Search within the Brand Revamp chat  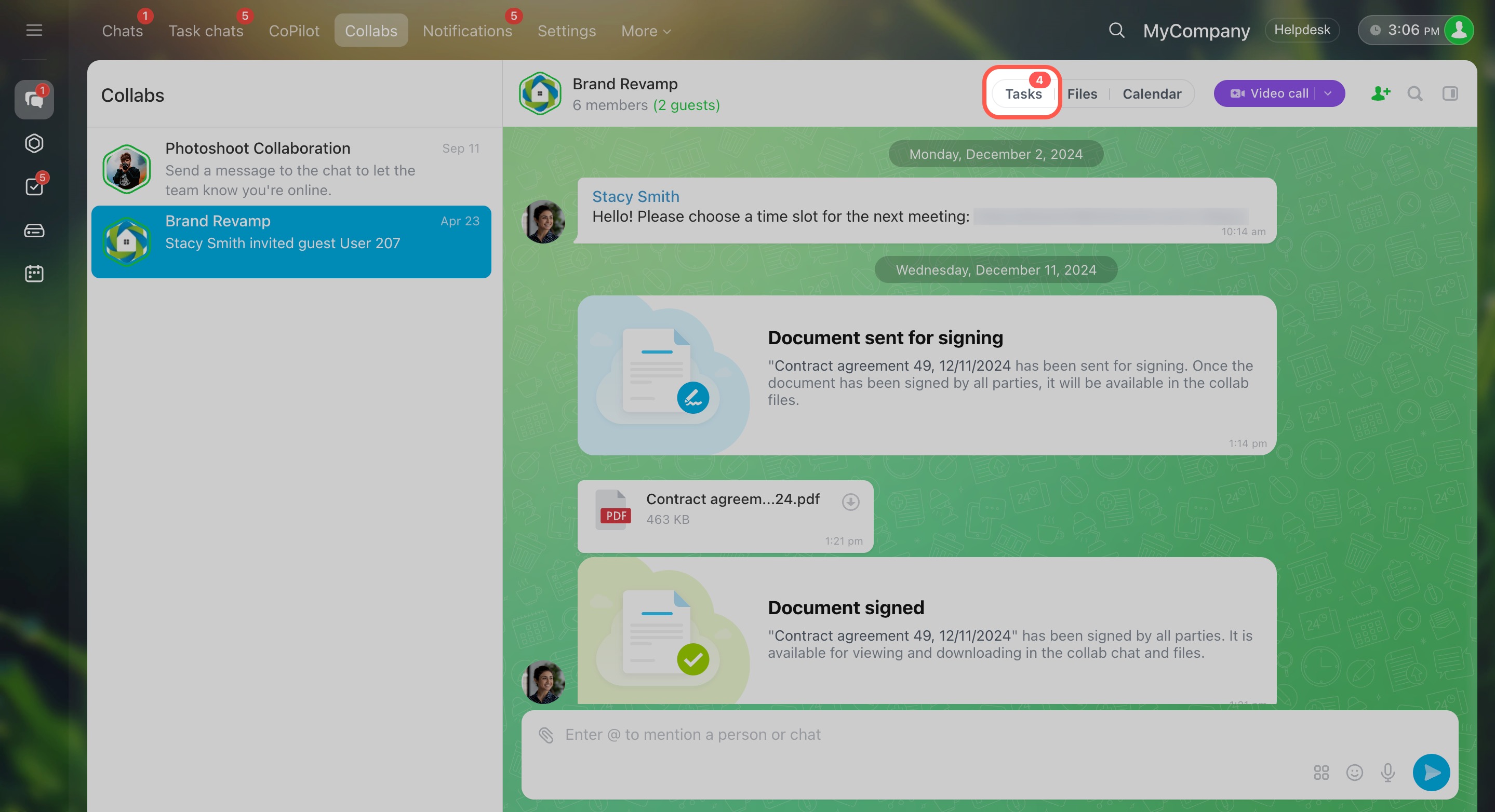(1415, 93)
